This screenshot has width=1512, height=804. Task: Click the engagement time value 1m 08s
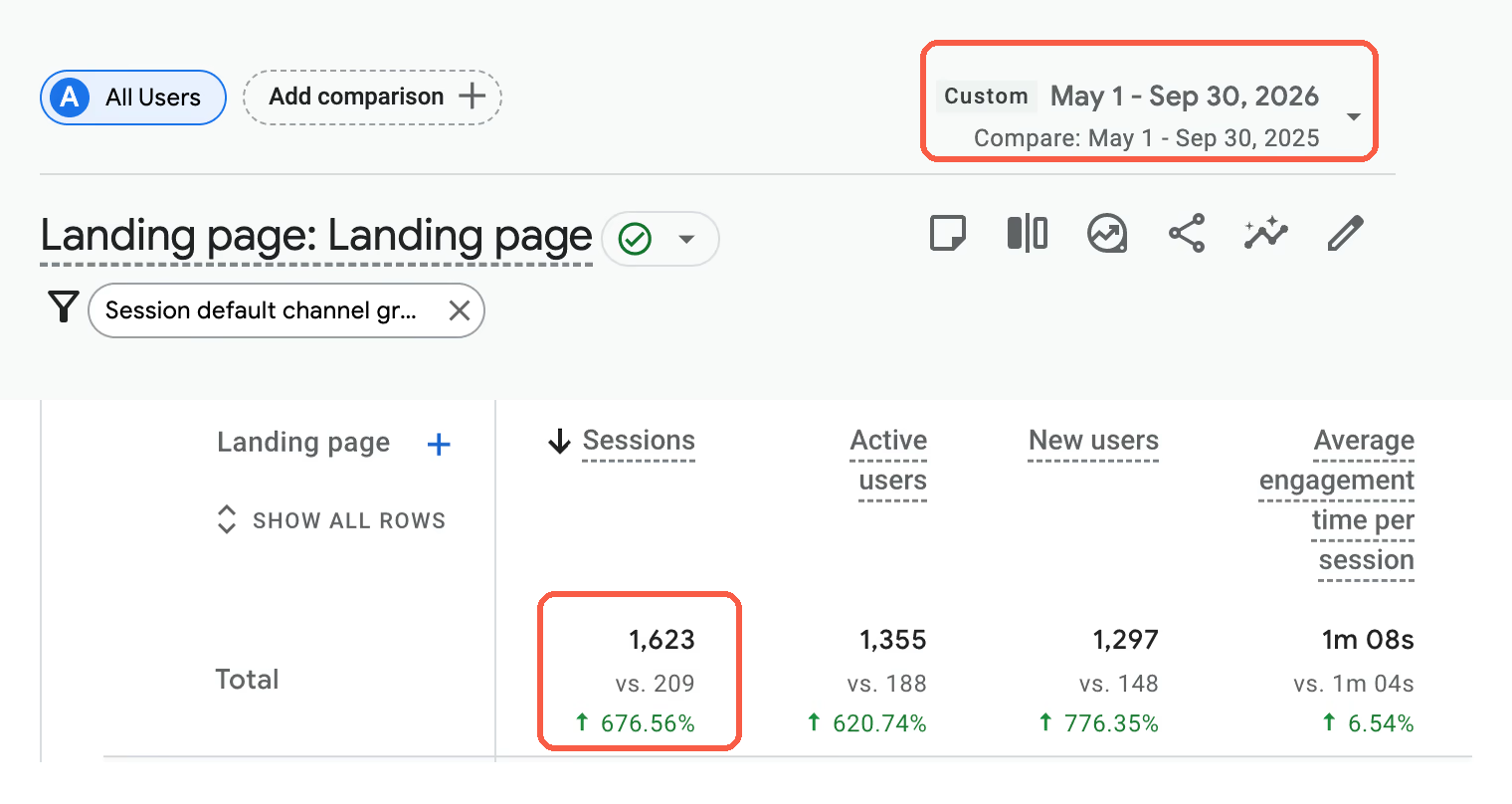pyautogui.click(x=1368, y=640)
